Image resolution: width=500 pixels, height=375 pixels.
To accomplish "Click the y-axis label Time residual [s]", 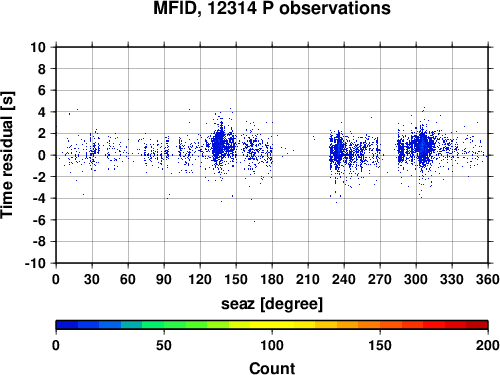I will click(x=7, y=155).
